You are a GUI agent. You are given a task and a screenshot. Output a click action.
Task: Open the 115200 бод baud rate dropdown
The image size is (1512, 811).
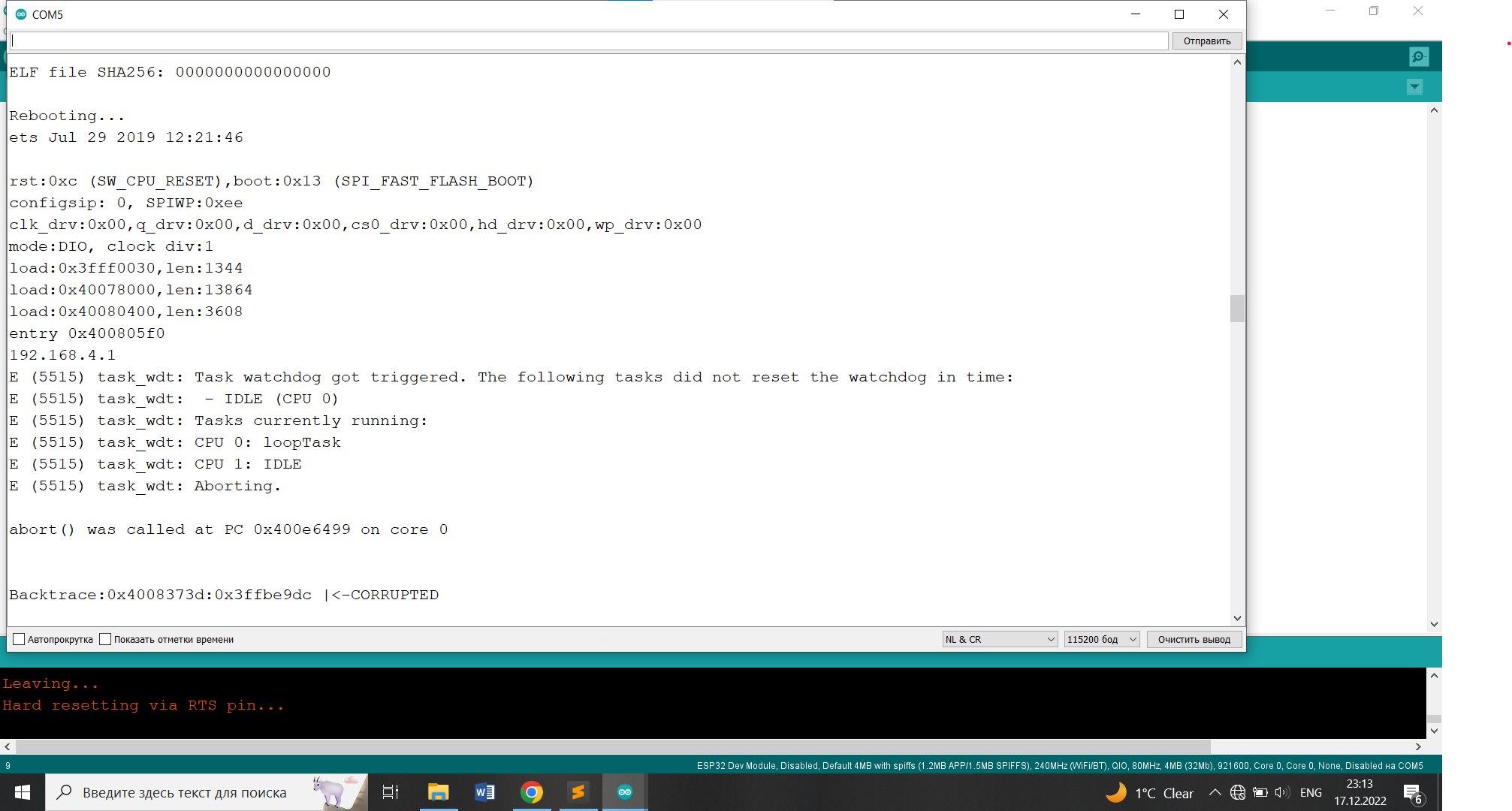[x=1101, y=640]
